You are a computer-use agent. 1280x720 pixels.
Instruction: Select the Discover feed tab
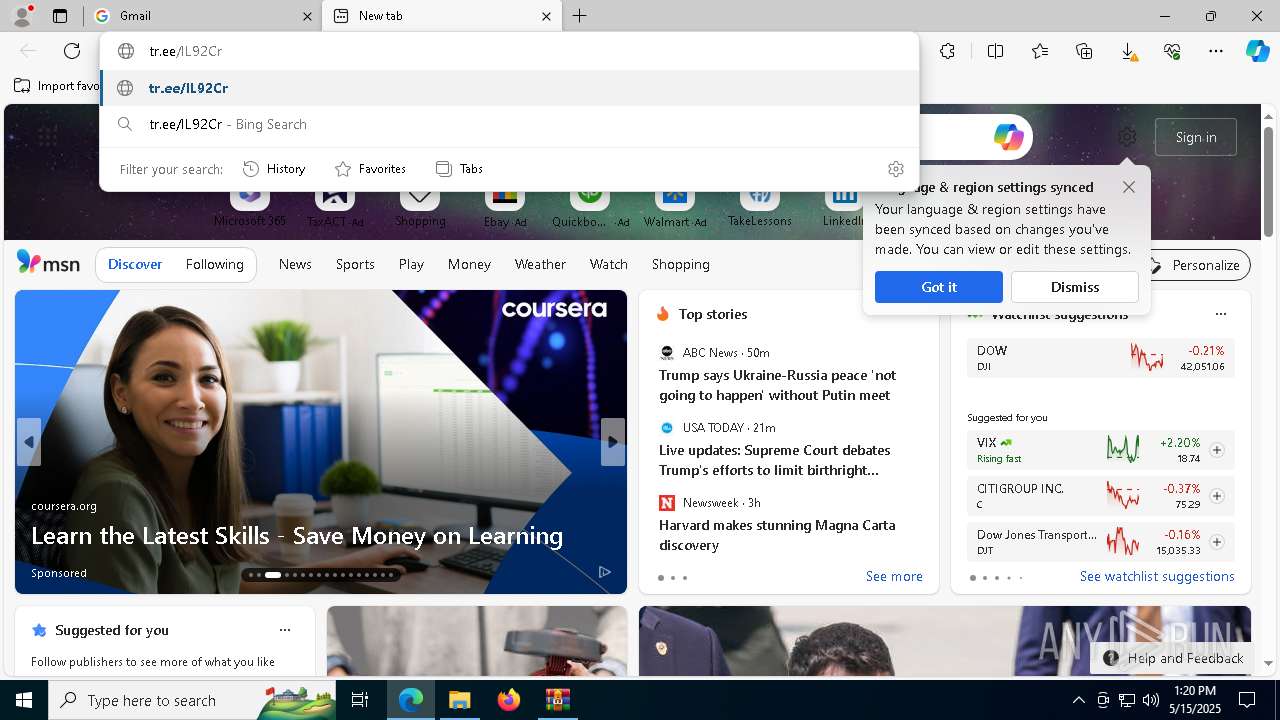(135, 265)
